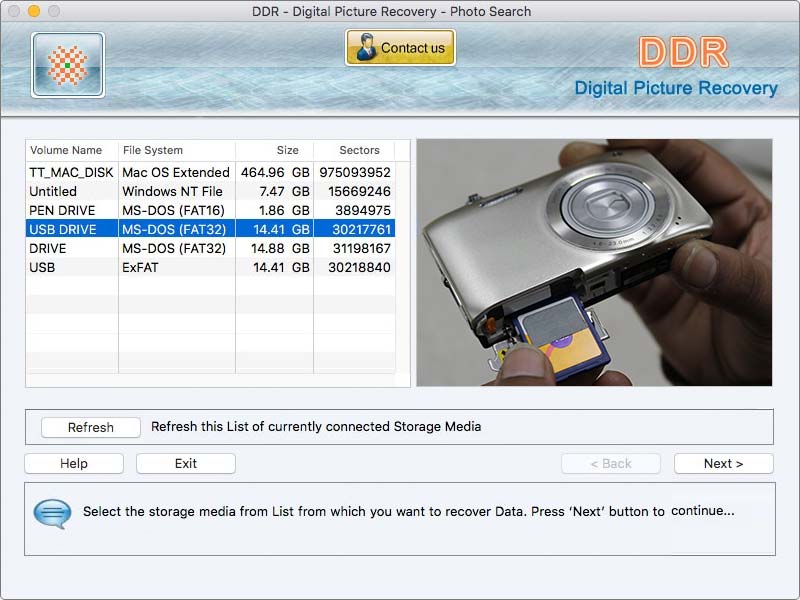Viewport: 800px width, 600px height.
Task: Click sectors value 30218840
Action: click(x=359, y=267)
